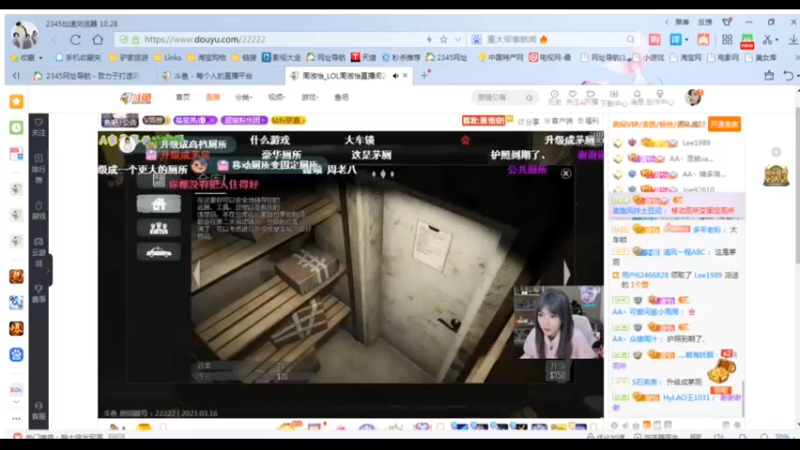Open a new tab with the plus button
This screenshot has height=450, width=800.
424,76
